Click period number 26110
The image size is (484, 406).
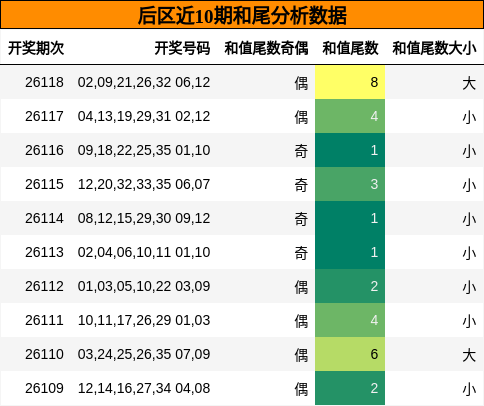(x=44, y=354)
